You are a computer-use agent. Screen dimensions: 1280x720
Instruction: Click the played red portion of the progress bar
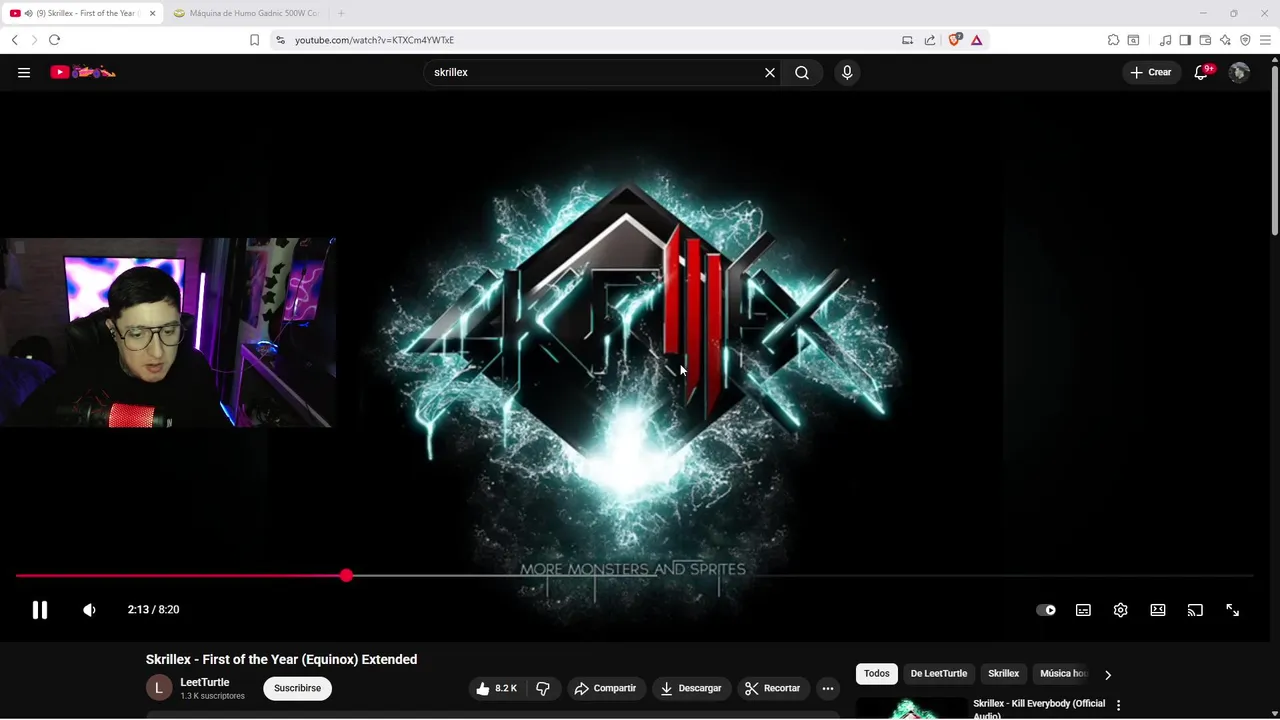point(180,576)
